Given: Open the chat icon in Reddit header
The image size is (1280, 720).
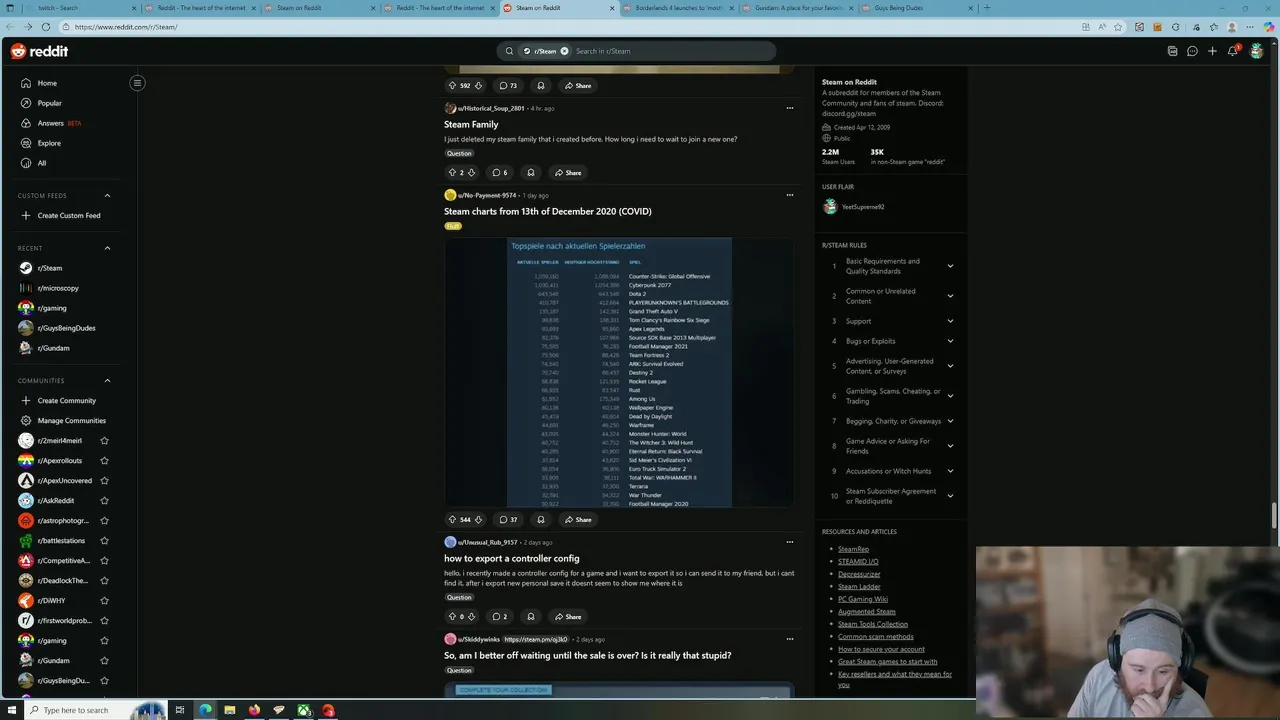Looking at the screenshot, I should click(x=1192, y=51).
